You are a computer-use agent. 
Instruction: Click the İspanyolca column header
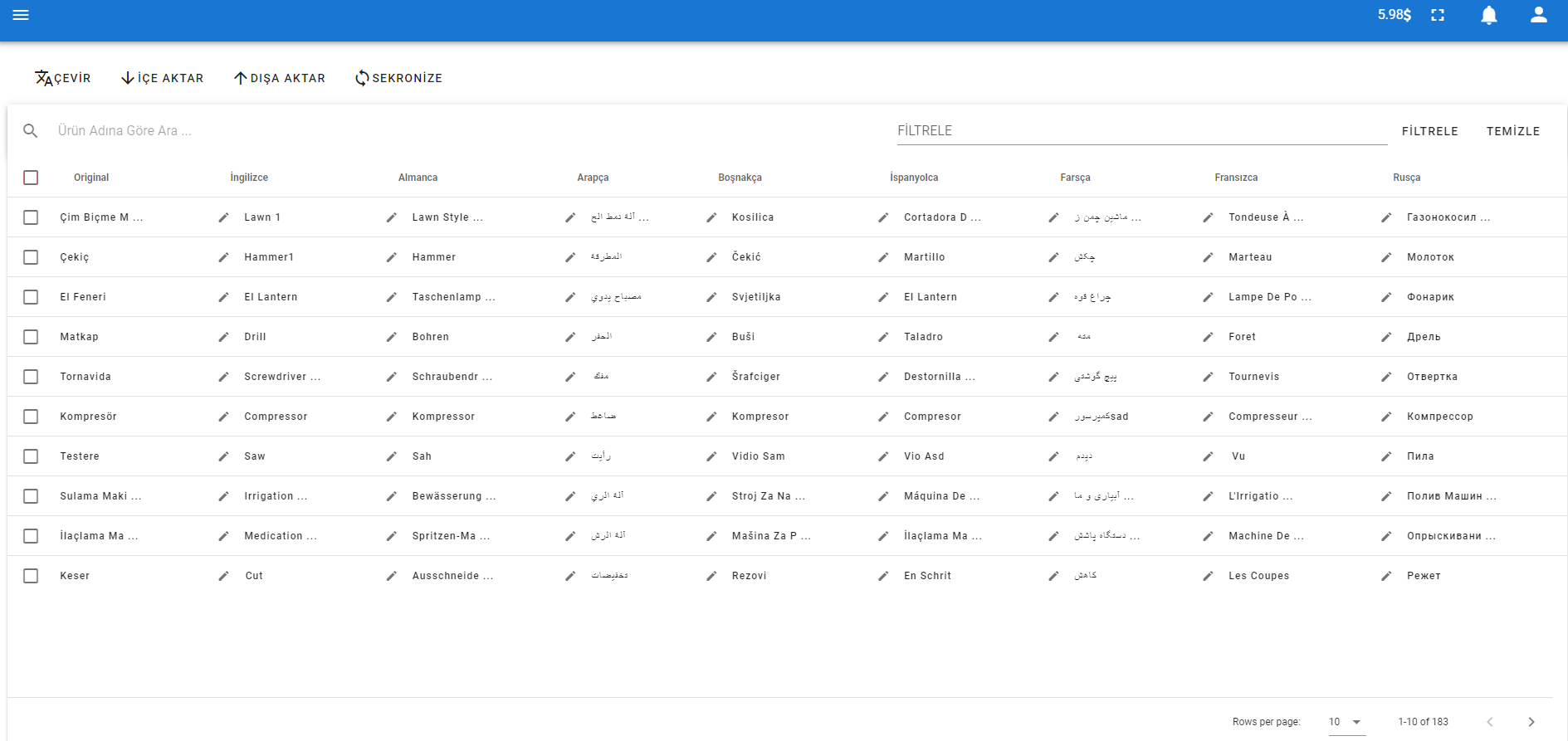click(x=914, y=178)
